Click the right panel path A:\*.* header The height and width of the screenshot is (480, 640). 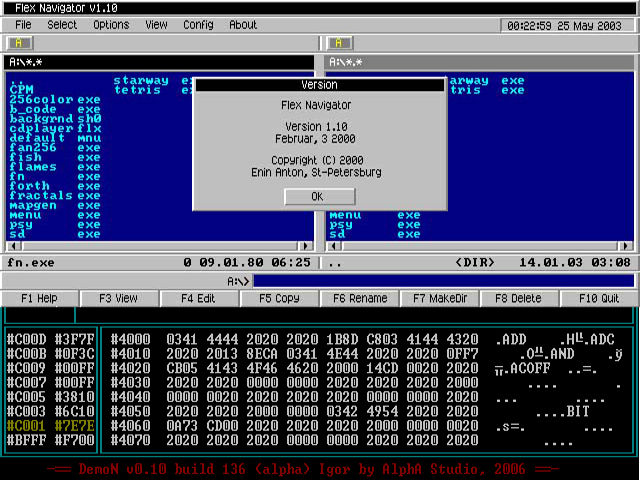pos(479,62)
